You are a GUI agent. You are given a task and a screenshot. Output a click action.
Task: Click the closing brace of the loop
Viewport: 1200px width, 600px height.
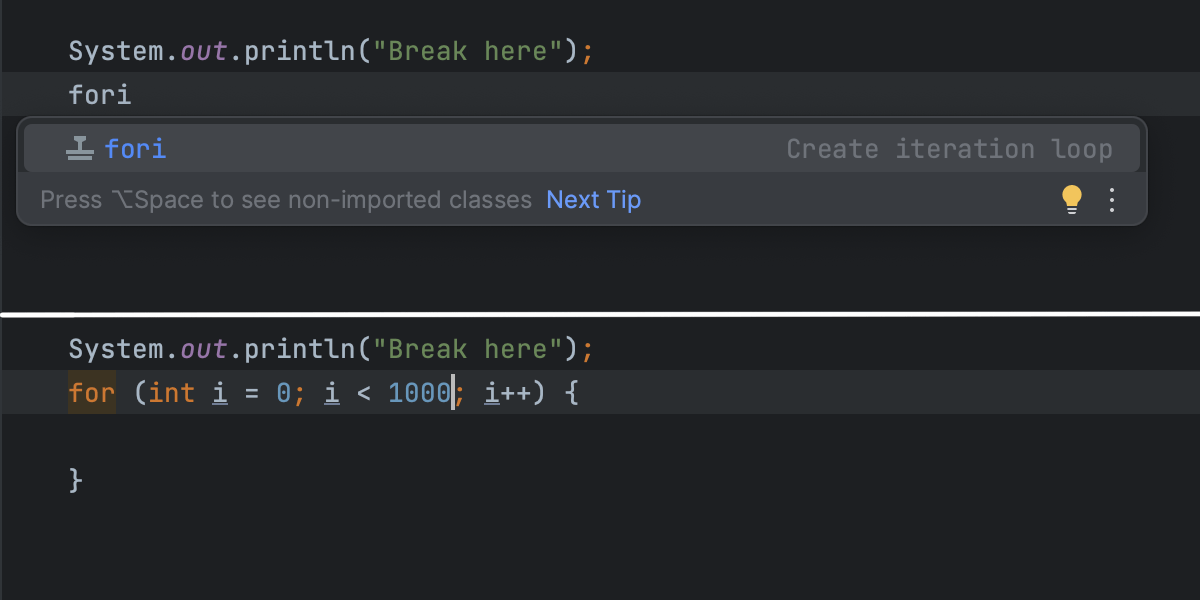76,481
